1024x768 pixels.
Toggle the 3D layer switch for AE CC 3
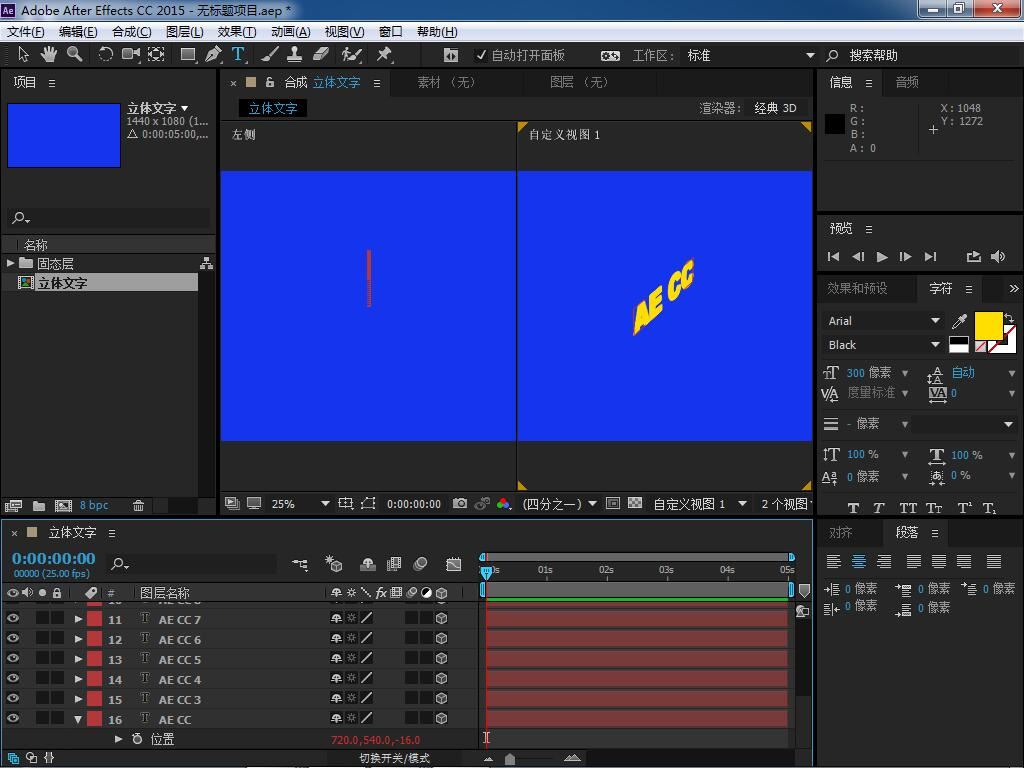[x=441, y=699]
